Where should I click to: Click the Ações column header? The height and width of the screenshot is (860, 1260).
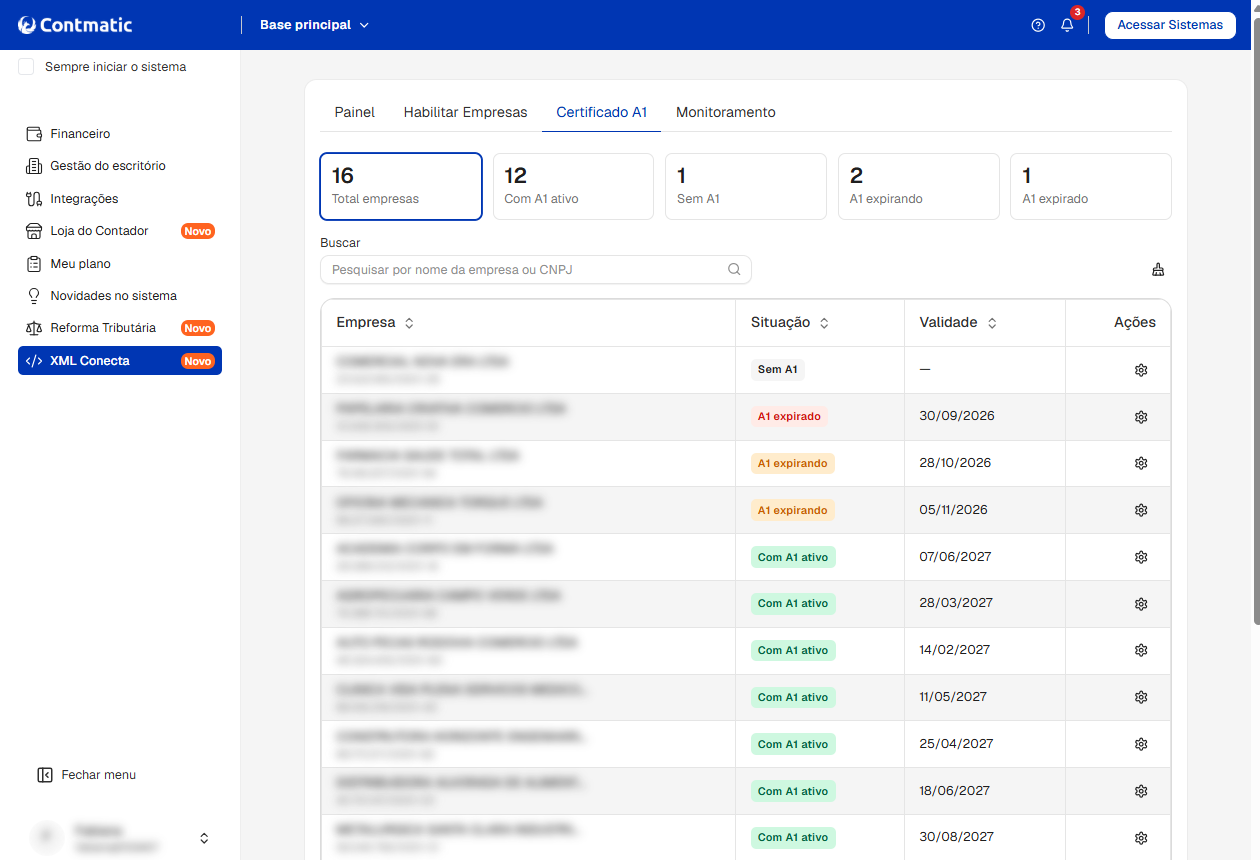coord(1135,323)
